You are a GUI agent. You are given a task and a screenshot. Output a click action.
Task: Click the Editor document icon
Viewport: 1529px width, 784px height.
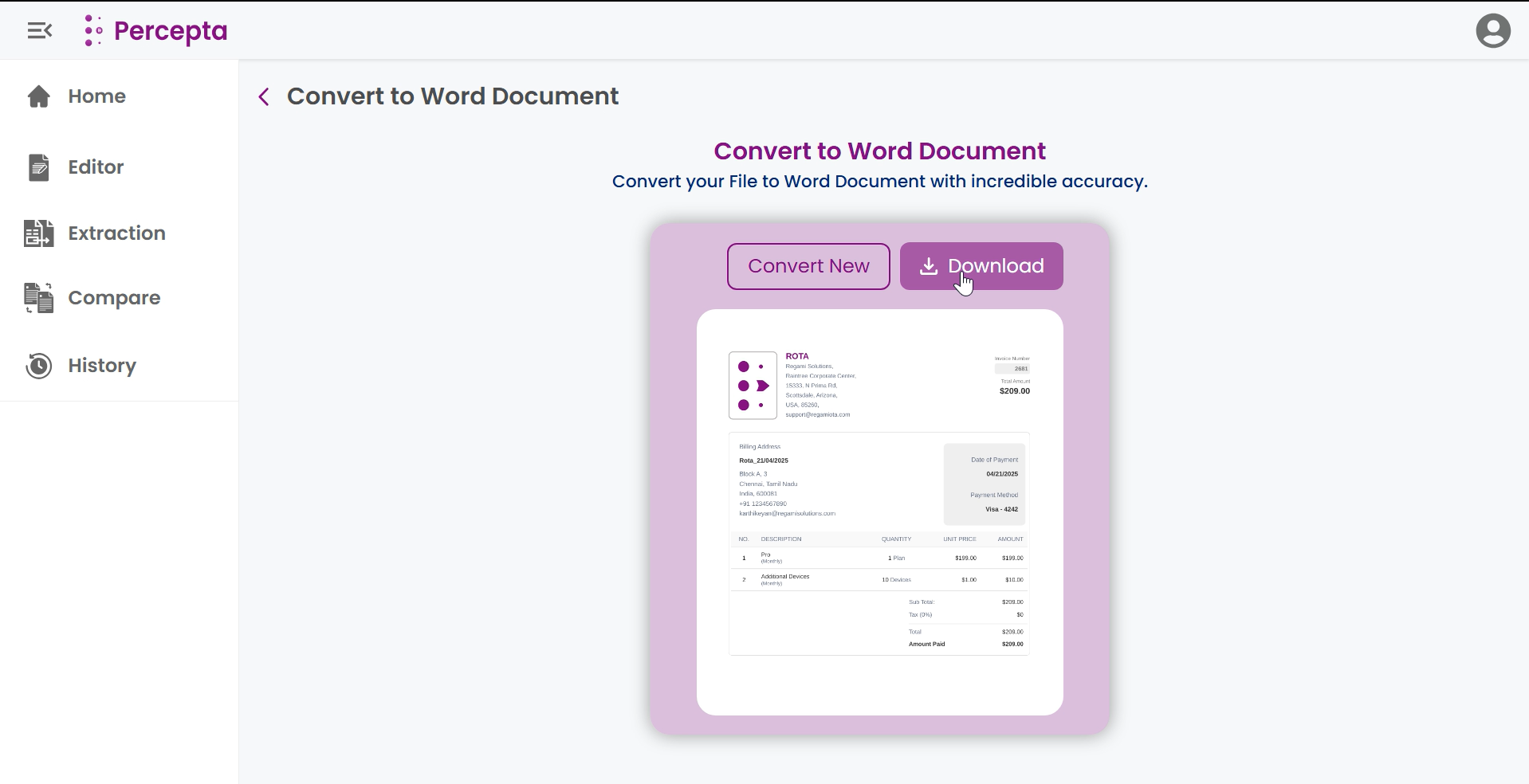pyautogui.click(x=38, y=167)
